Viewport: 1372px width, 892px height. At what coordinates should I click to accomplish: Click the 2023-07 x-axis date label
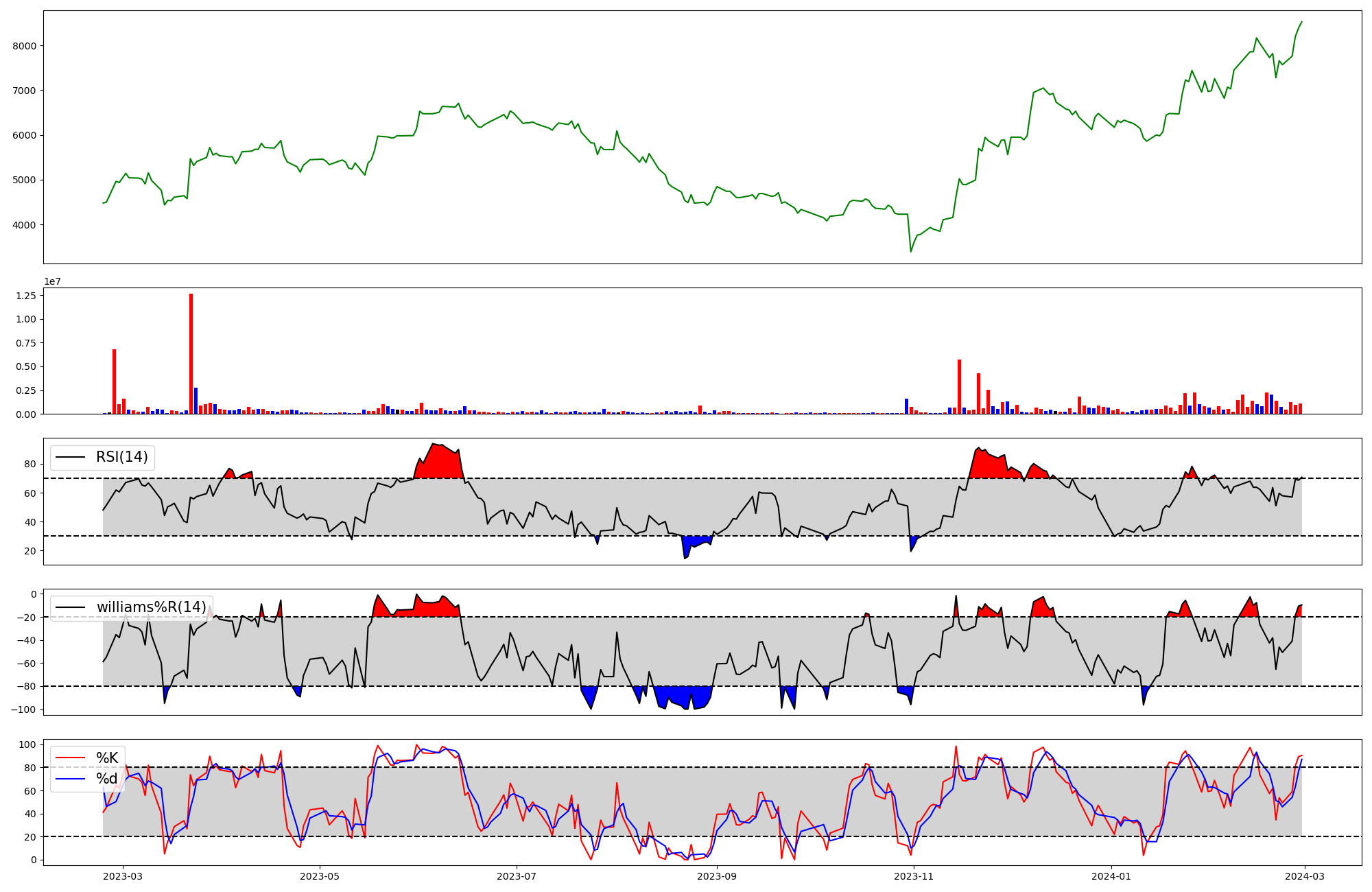click(516, 876)
